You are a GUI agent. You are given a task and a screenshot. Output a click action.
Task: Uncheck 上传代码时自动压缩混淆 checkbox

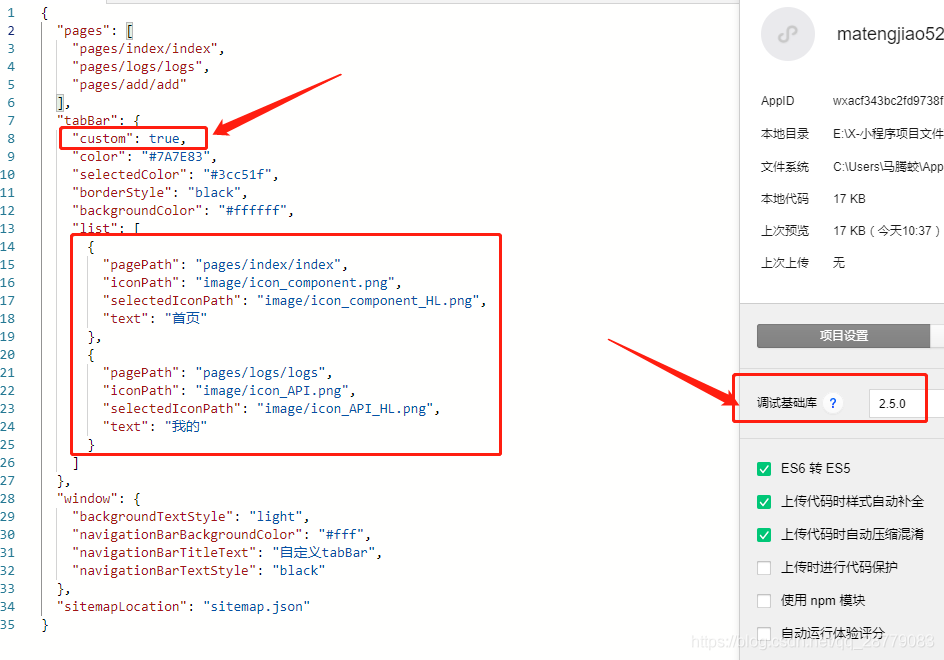click(765, 534)
